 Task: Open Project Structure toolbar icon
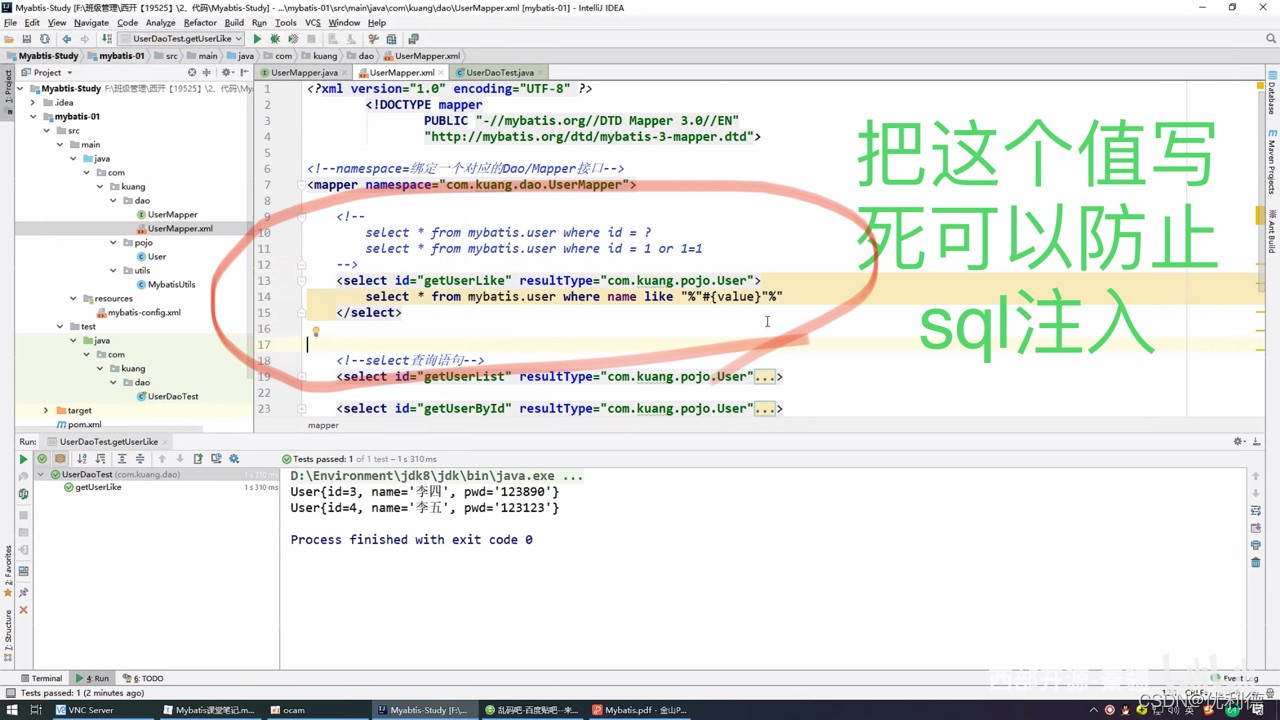[391, 39]
